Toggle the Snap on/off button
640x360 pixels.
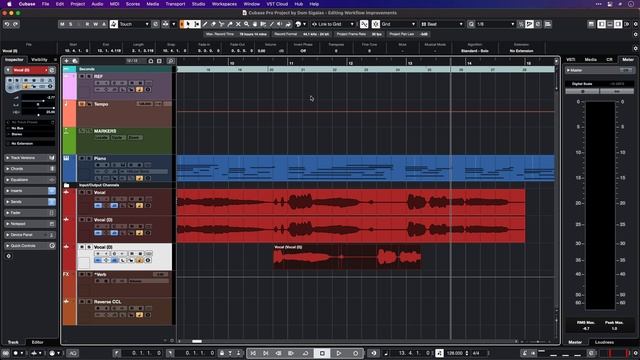click(376, 24)
